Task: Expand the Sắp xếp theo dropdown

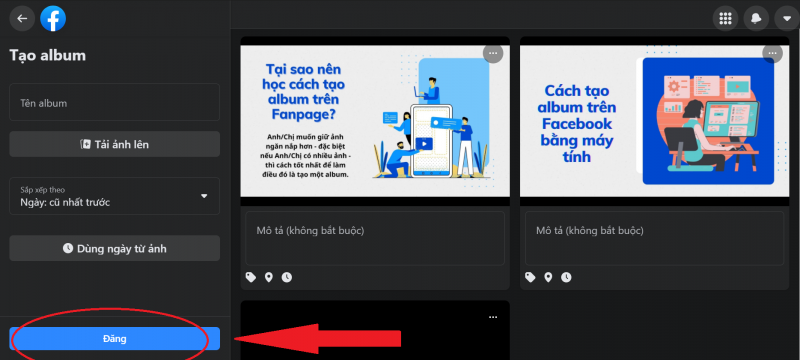Action: (115, 196)
